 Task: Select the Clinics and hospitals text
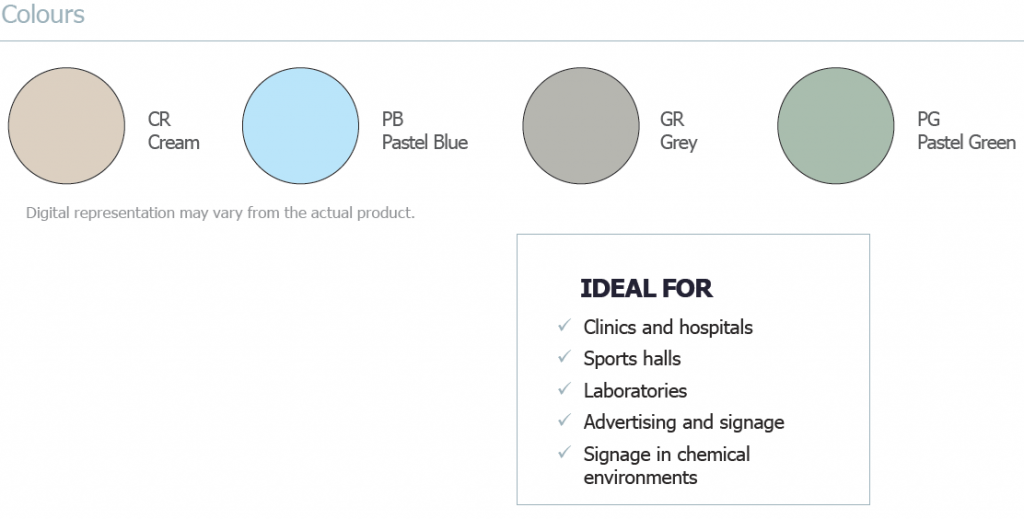[668, 327]
